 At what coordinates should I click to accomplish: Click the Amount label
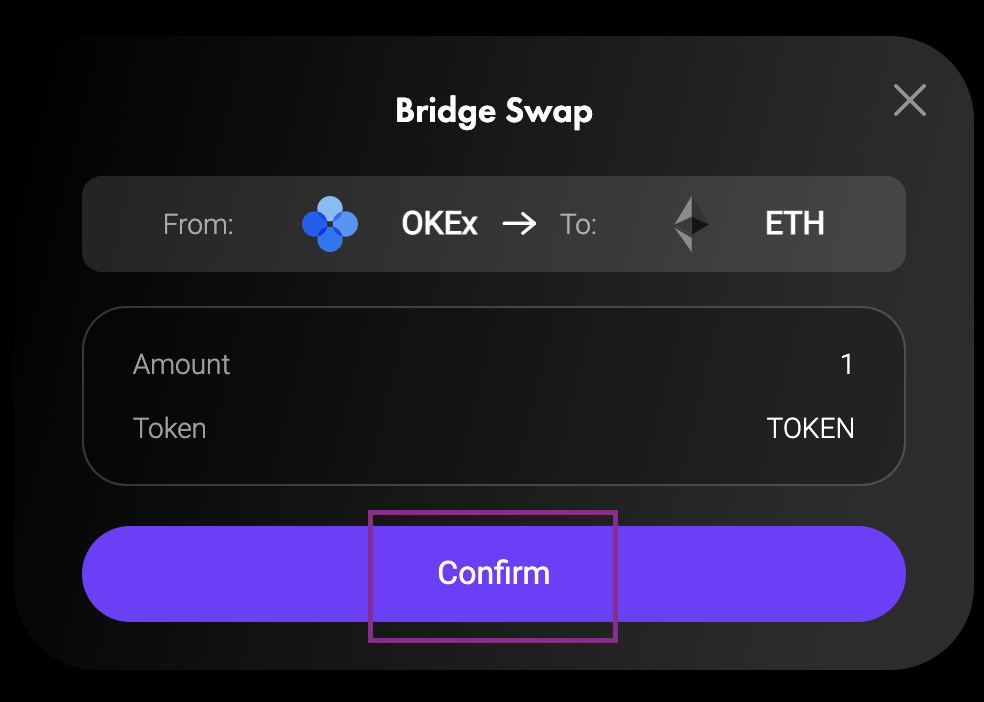point(181,364)
